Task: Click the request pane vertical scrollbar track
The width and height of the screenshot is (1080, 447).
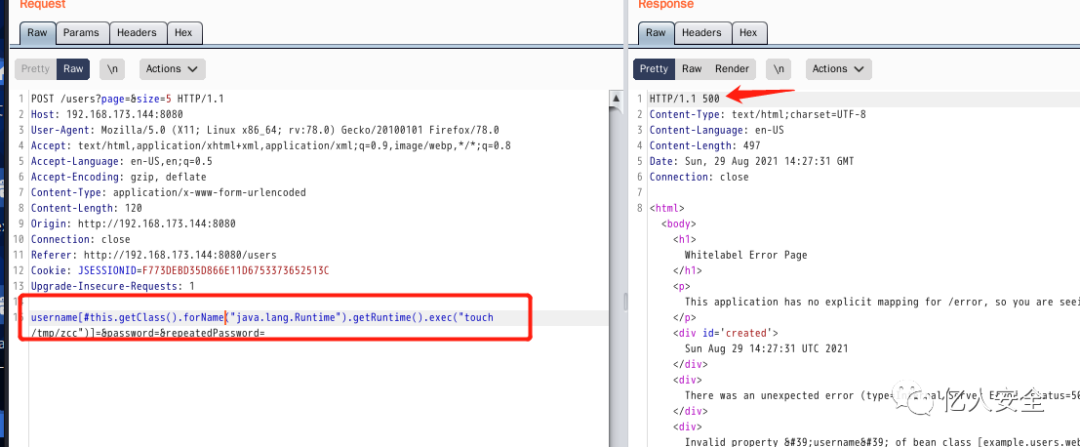Action: (x=616, y=276)
